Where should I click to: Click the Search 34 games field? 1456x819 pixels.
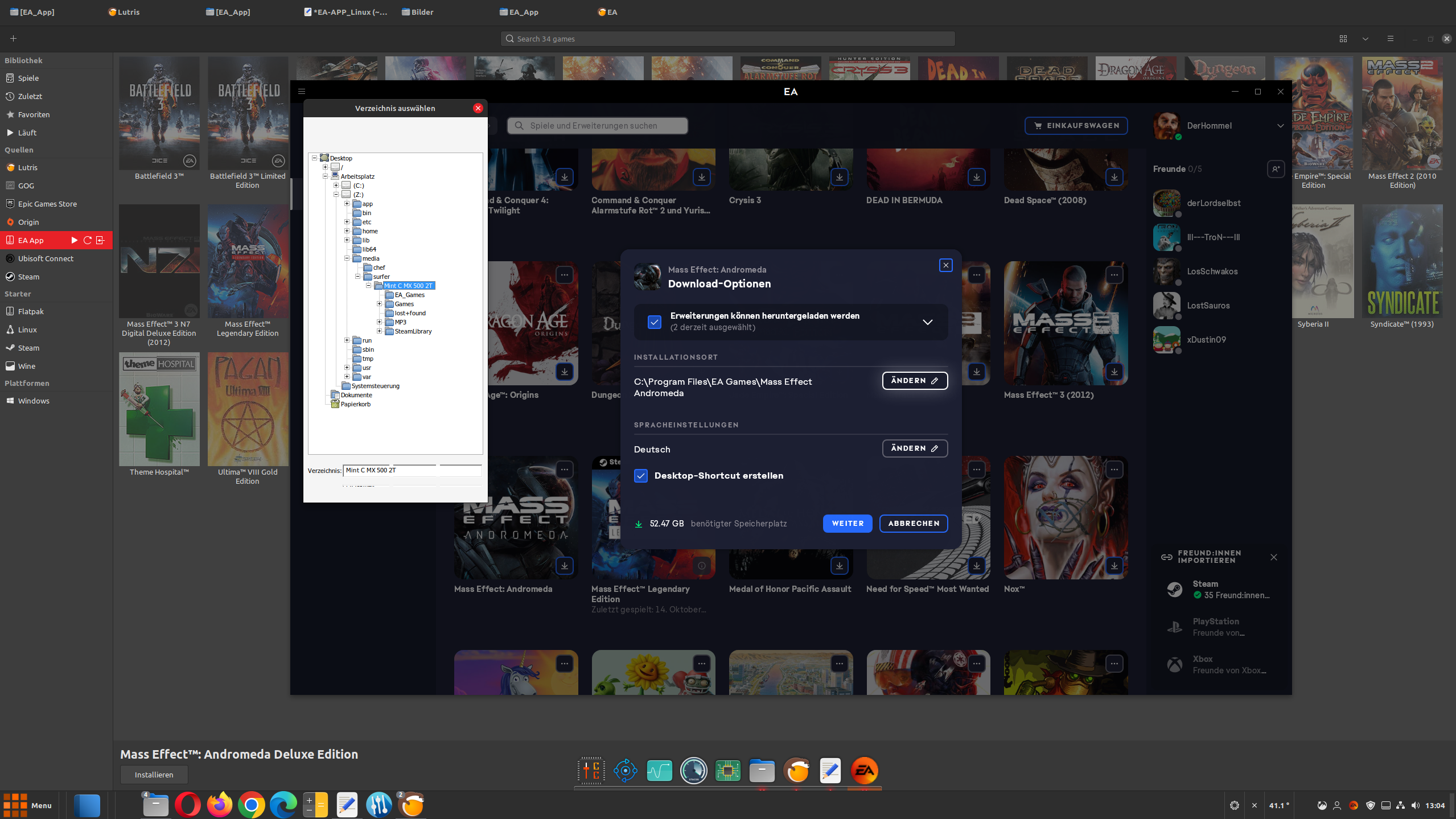point(727,39)
